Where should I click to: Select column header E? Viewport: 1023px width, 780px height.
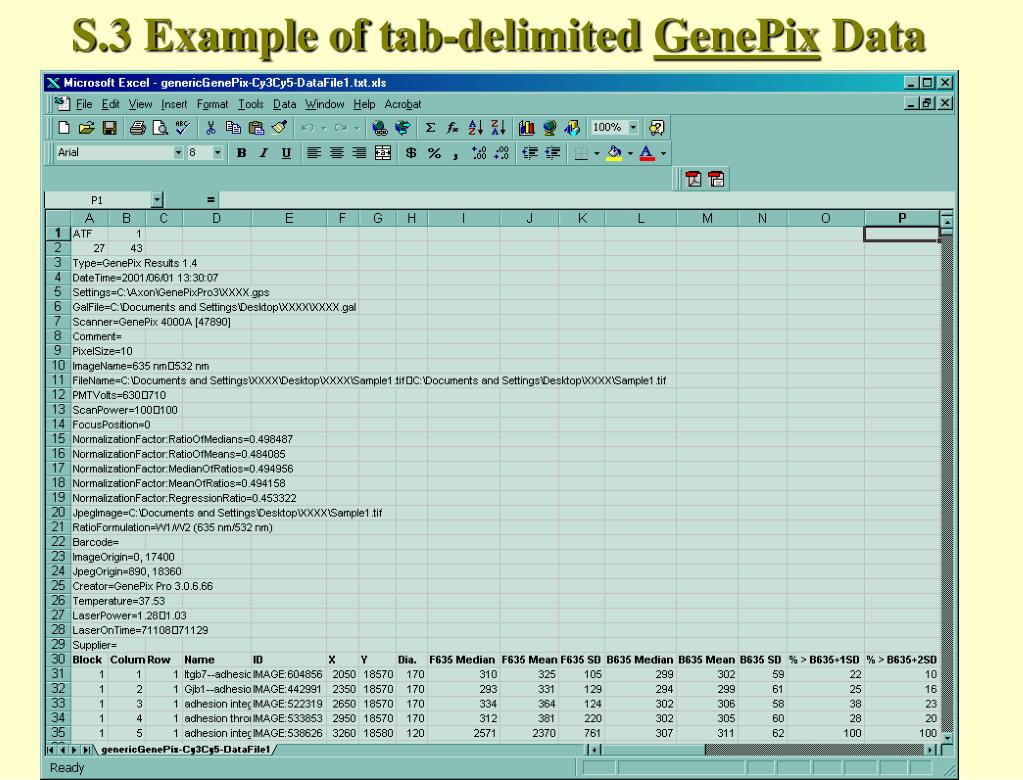point(288,218)
